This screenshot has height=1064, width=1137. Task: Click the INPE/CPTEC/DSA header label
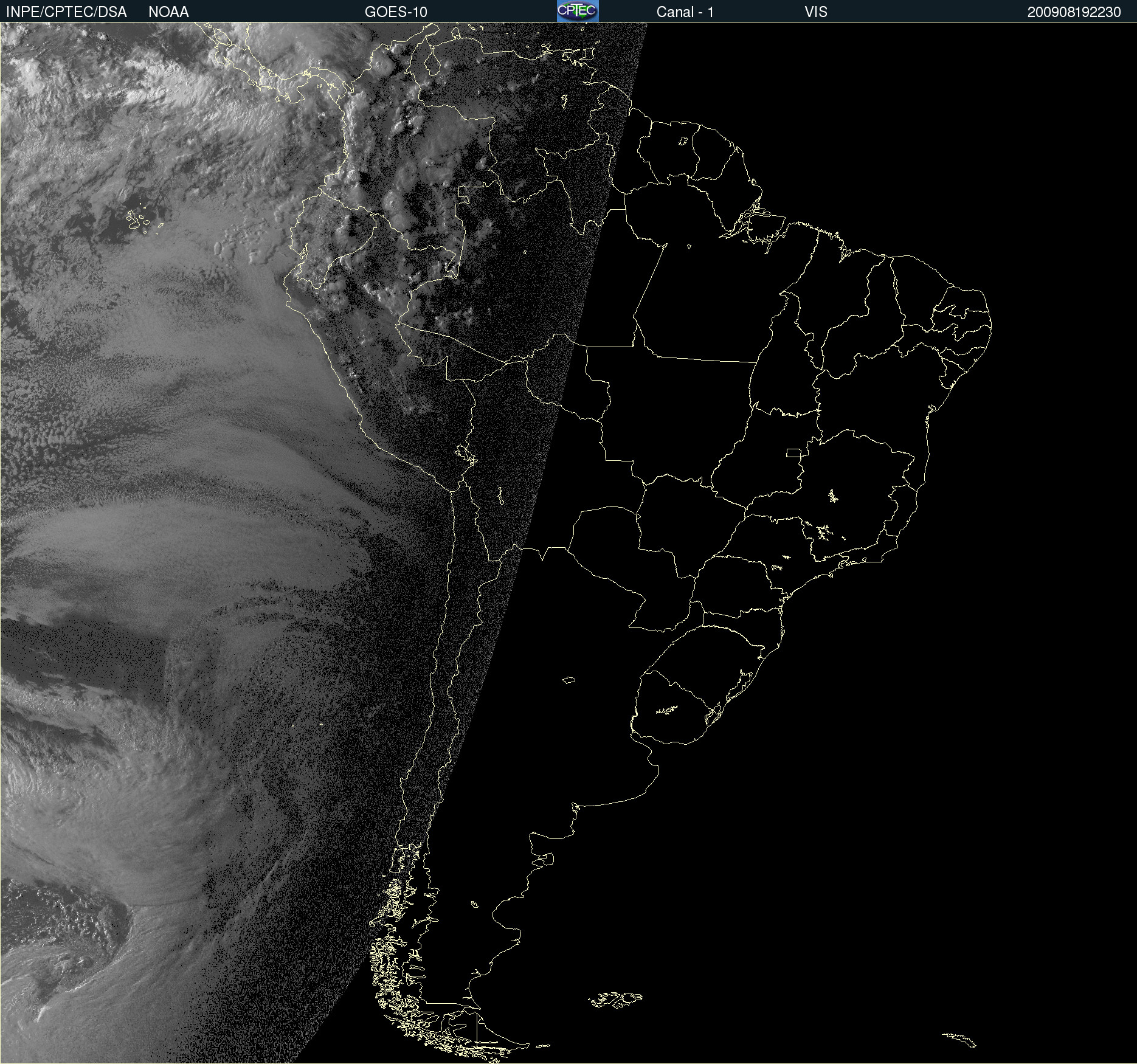pyautogui.click(x=66, y=12)
